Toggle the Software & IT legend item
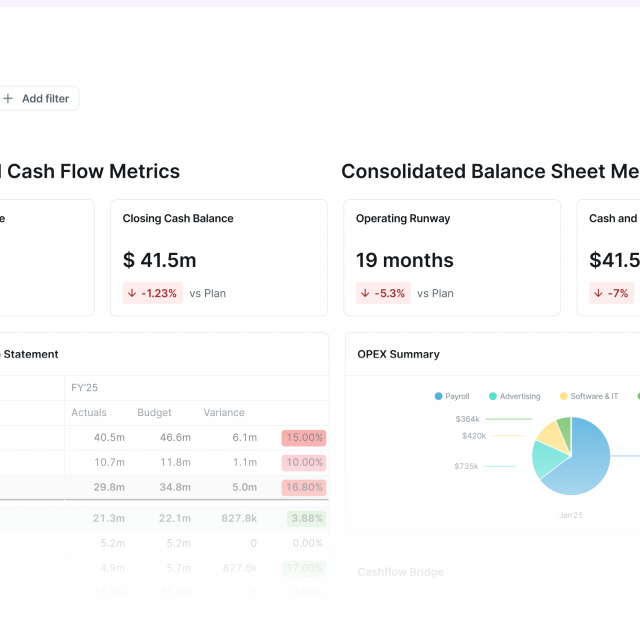640x640 pixels. 588,396
